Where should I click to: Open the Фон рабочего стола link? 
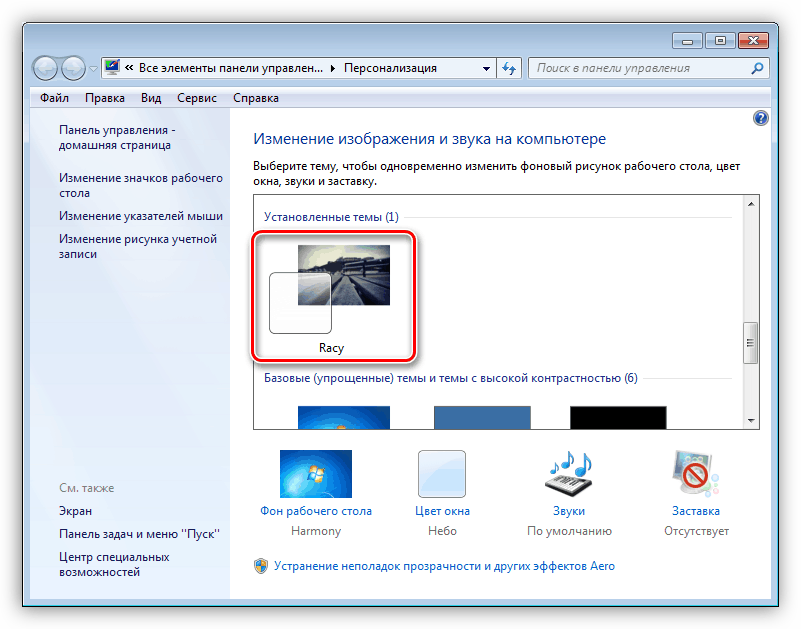click(316, 511)
